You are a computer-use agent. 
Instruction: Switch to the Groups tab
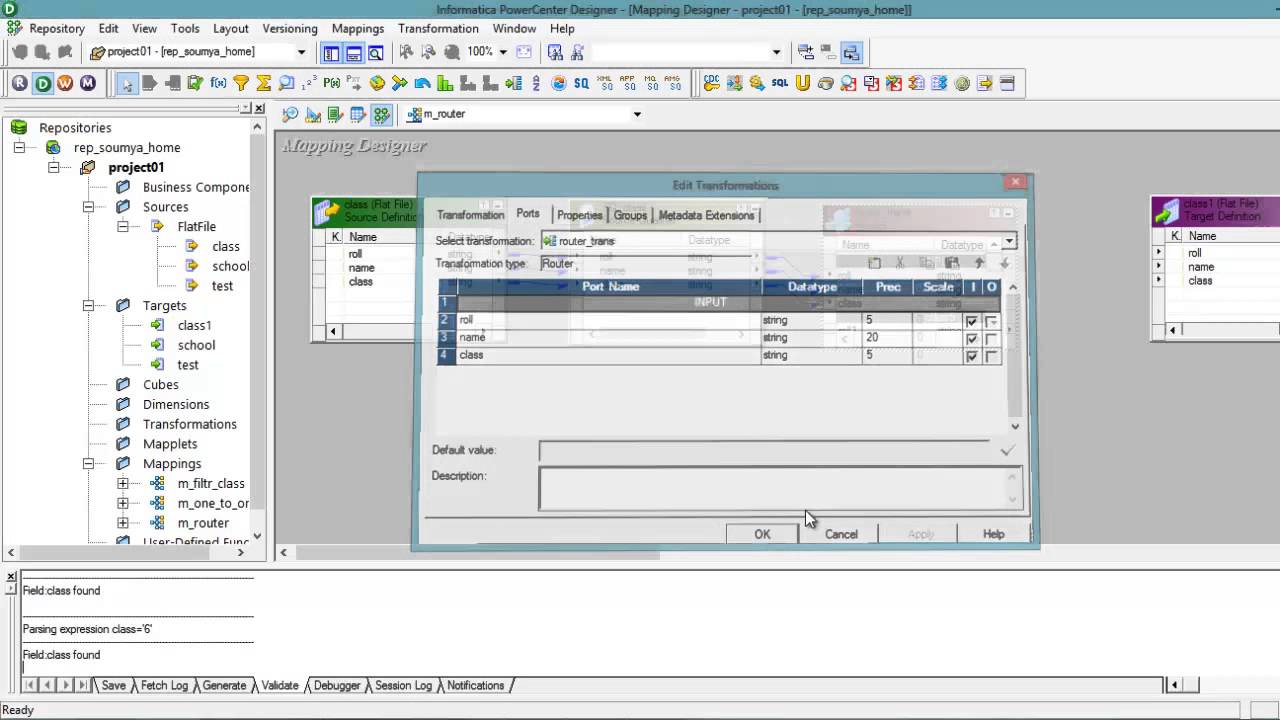click(x=630, y=215)
